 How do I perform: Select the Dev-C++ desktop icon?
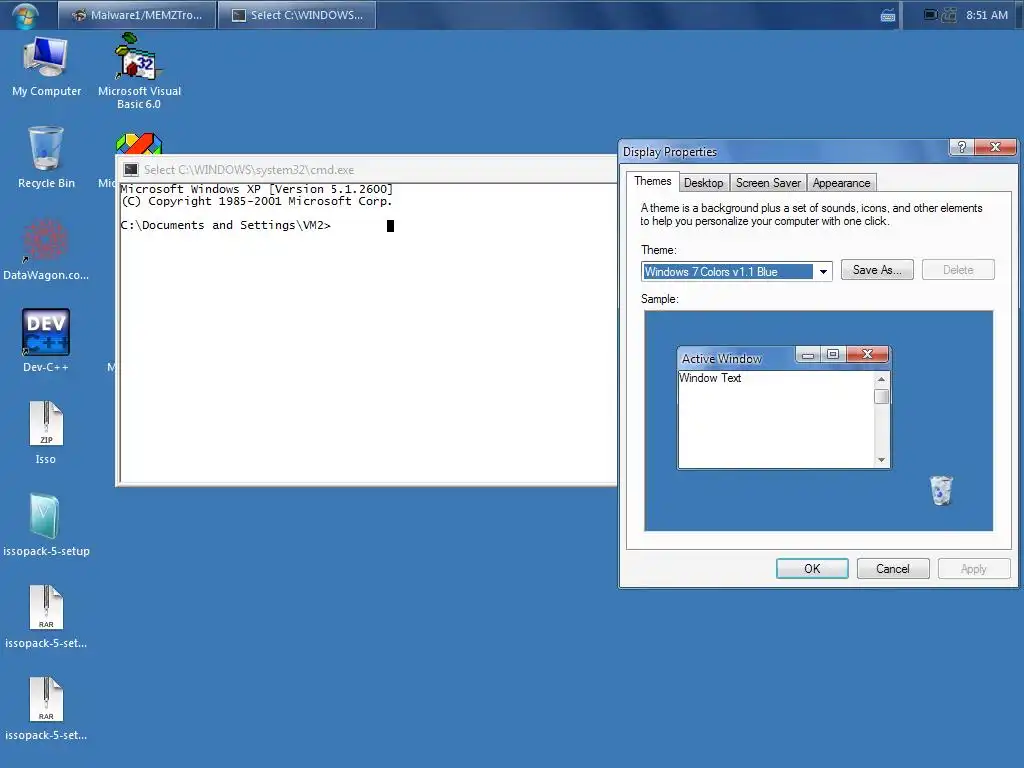[46, 332]
